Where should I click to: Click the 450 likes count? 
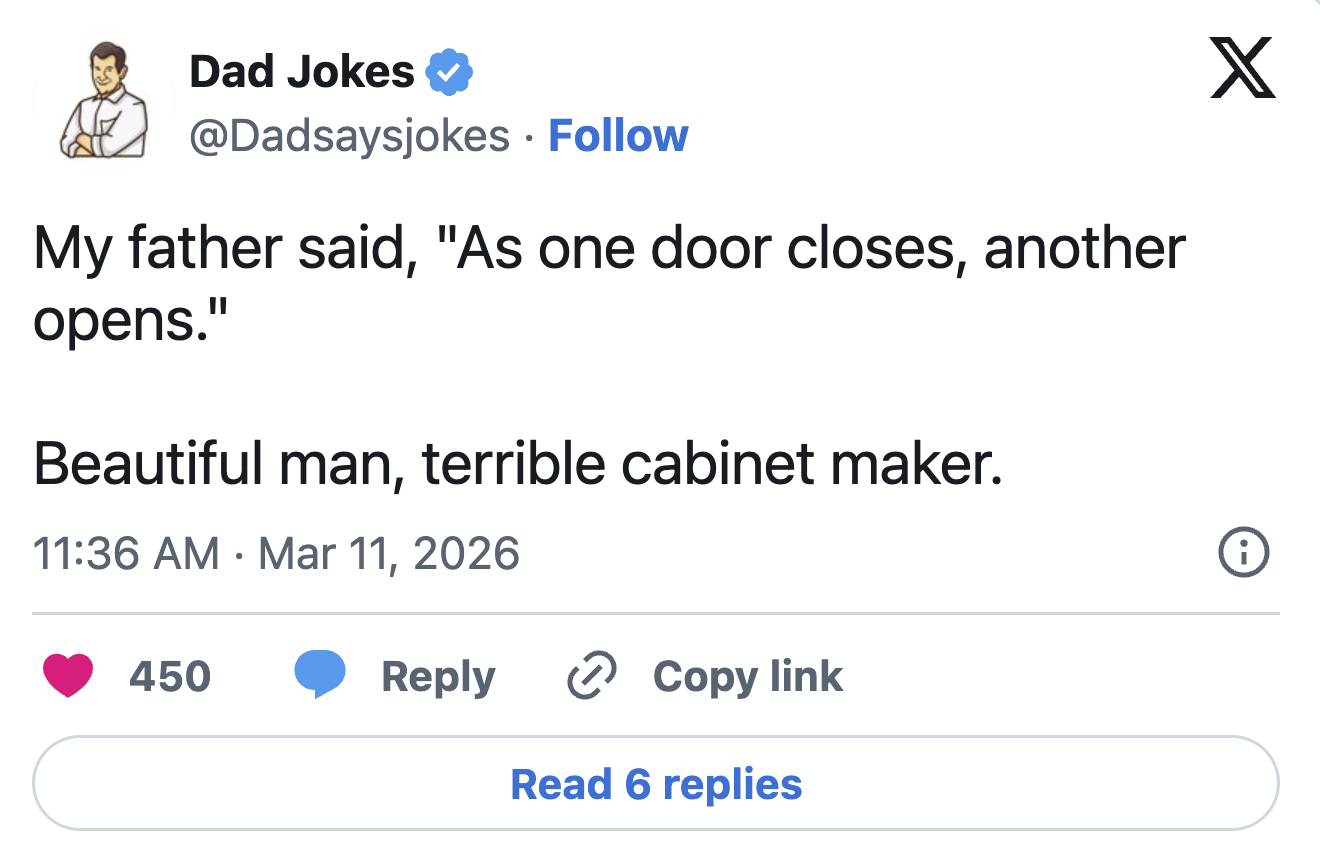(170, 676)
